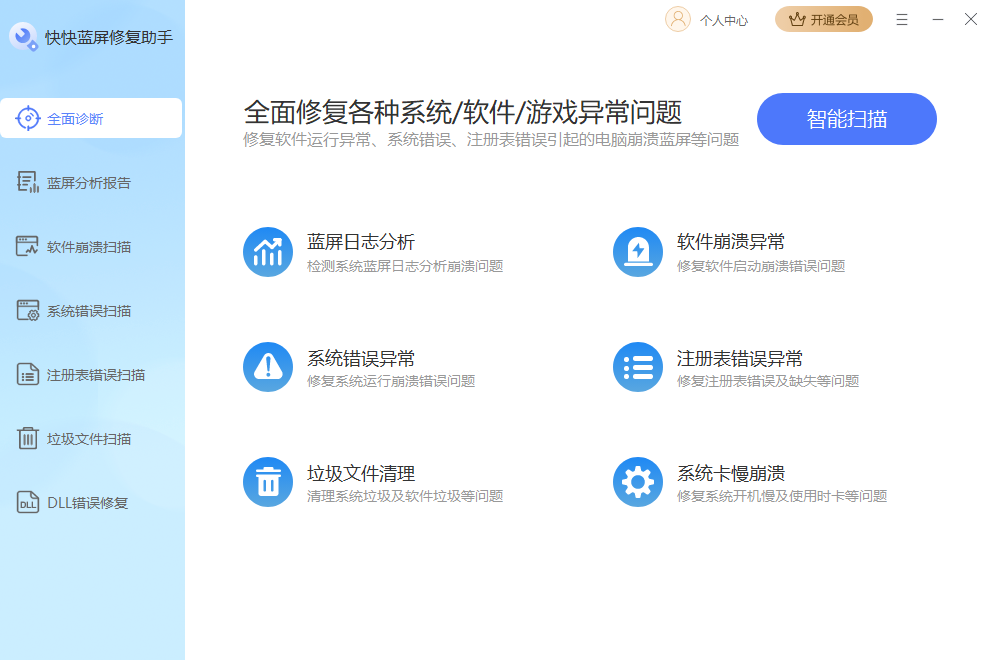Click the 垃圾文件清理 trash icon
991x660 pixels.
point(268,482)
